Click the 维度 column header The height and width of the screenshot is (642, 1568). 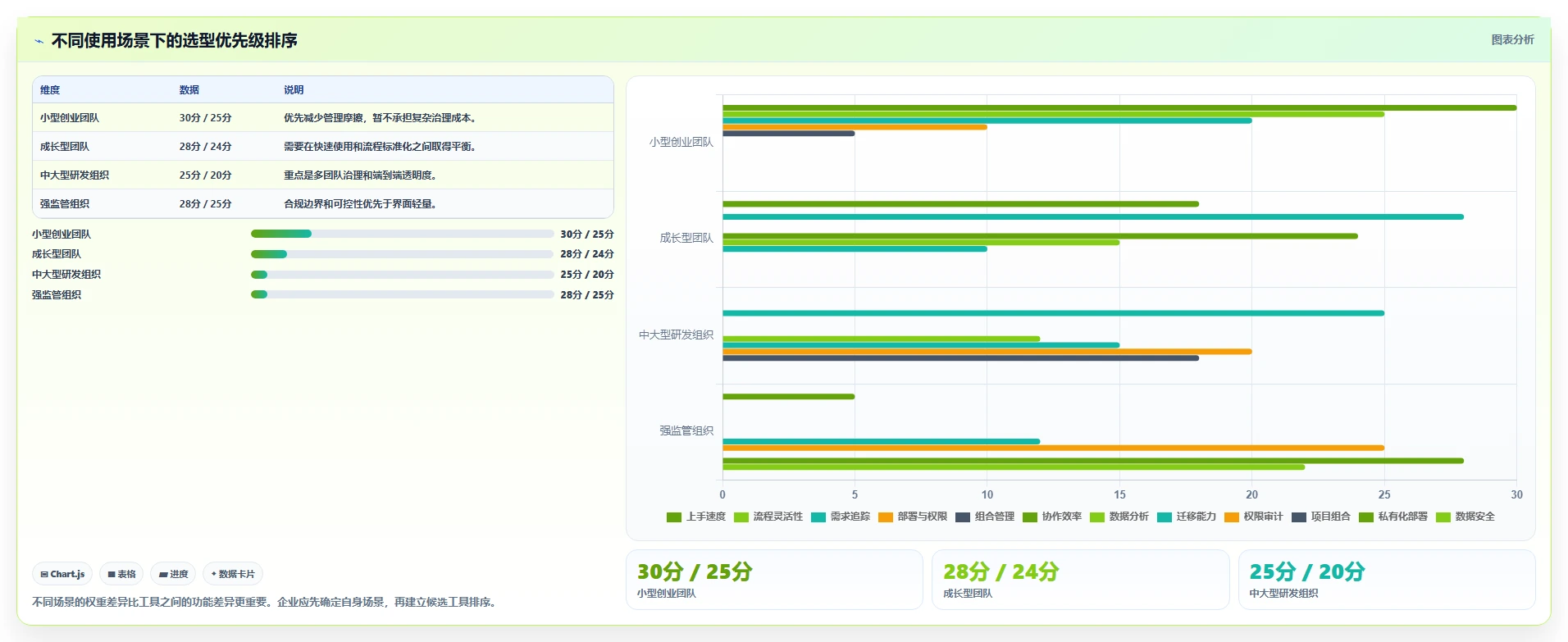coord(50,90)
